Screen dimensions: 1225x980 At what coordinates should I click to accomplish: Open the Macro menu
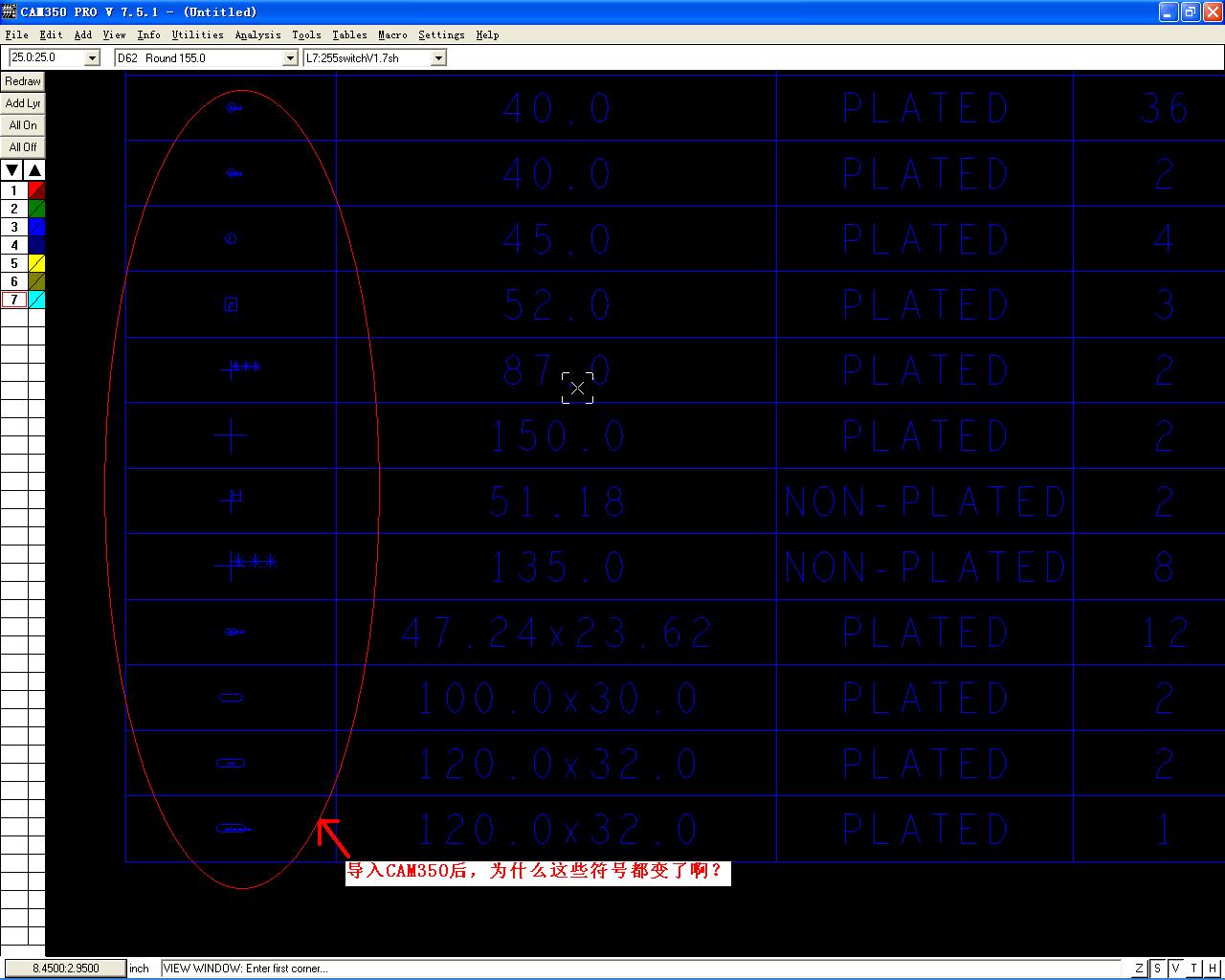(392, 34)
